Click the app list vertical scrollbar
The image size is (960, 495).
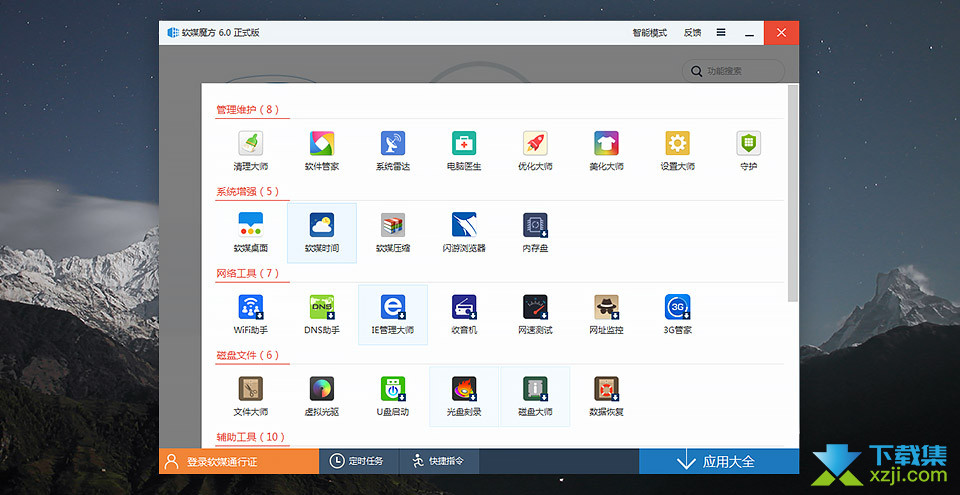coord(793,193)
